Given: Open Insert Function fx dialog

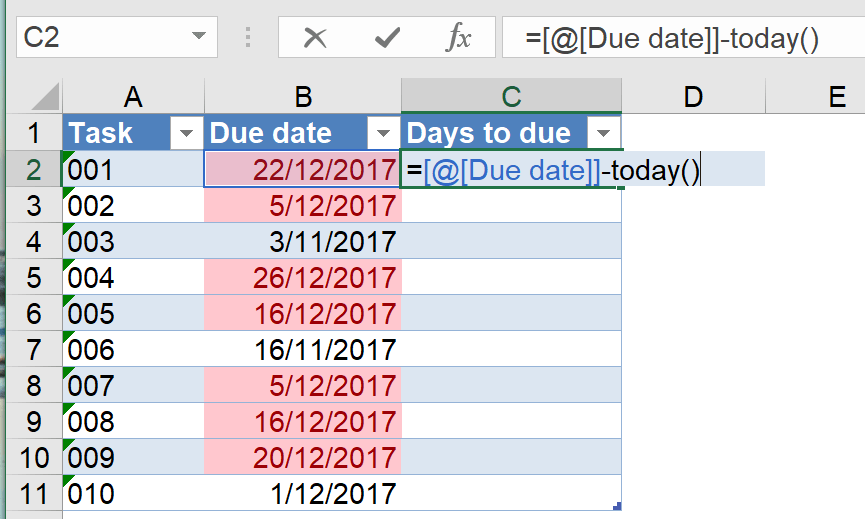Looking at the screenshot, I should click(x=458, y=38).
